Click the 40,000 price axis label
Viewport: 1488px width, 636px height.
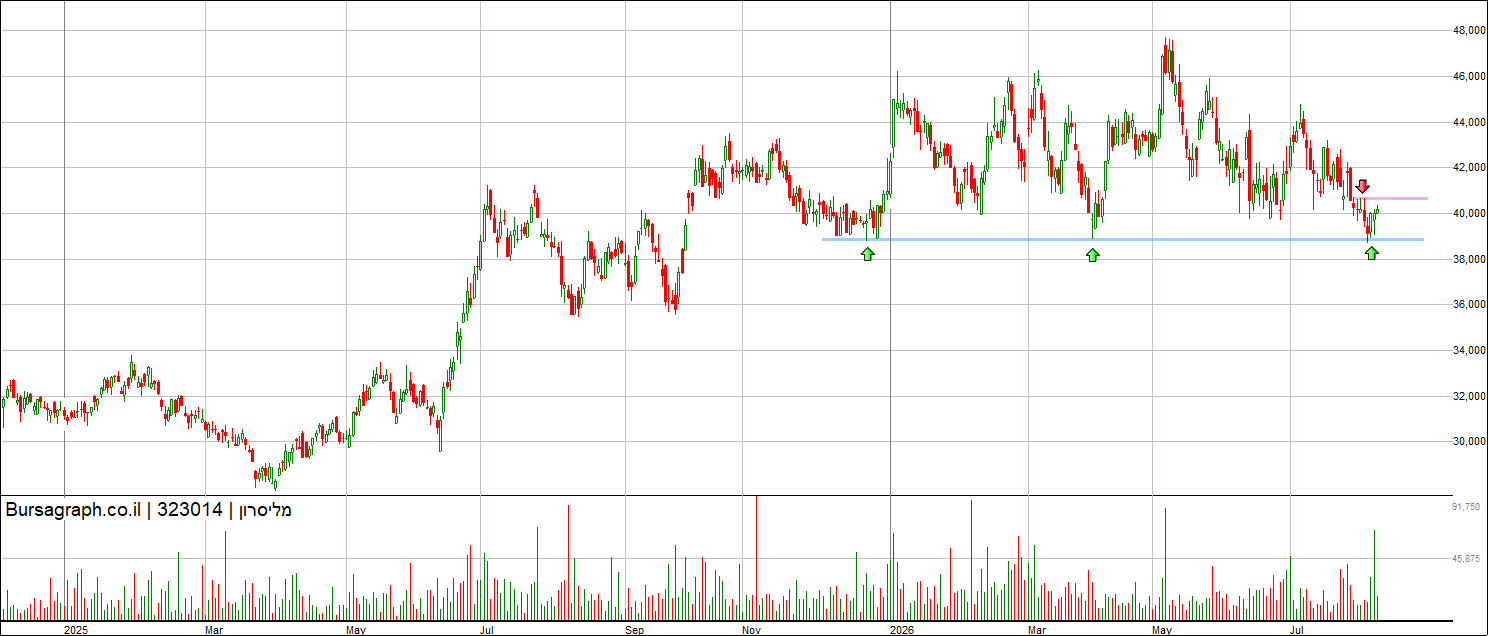tap(1468, 213)
